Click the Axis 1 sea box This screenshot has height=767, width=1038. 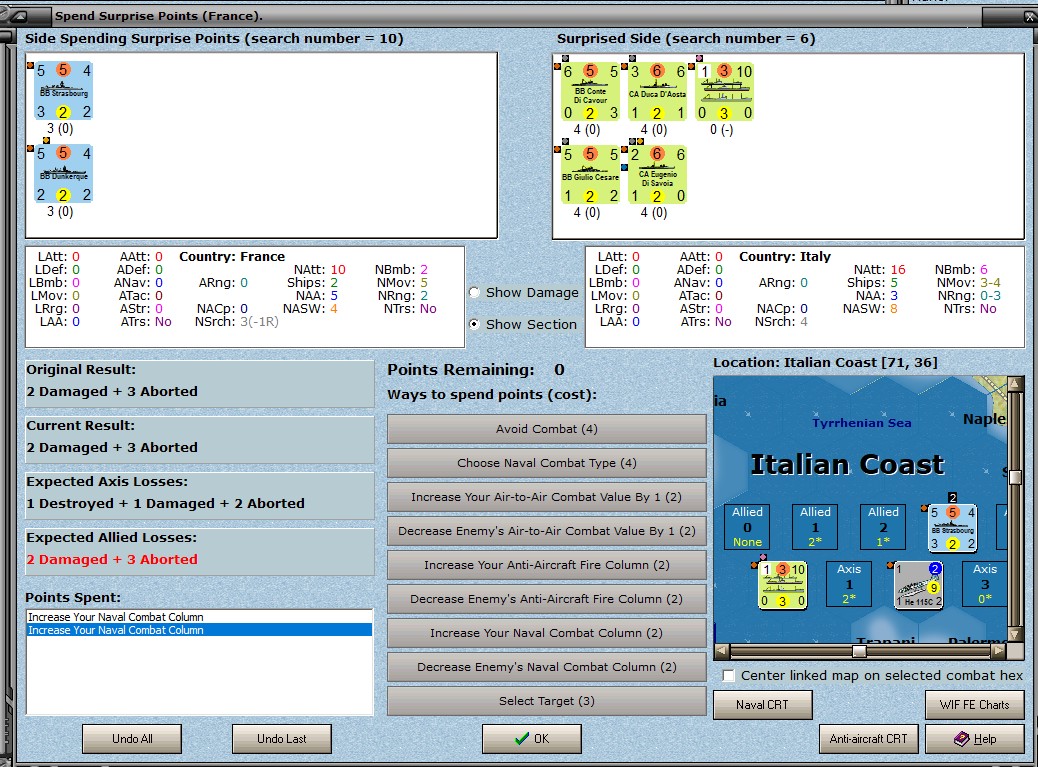(x=849, y=584)
